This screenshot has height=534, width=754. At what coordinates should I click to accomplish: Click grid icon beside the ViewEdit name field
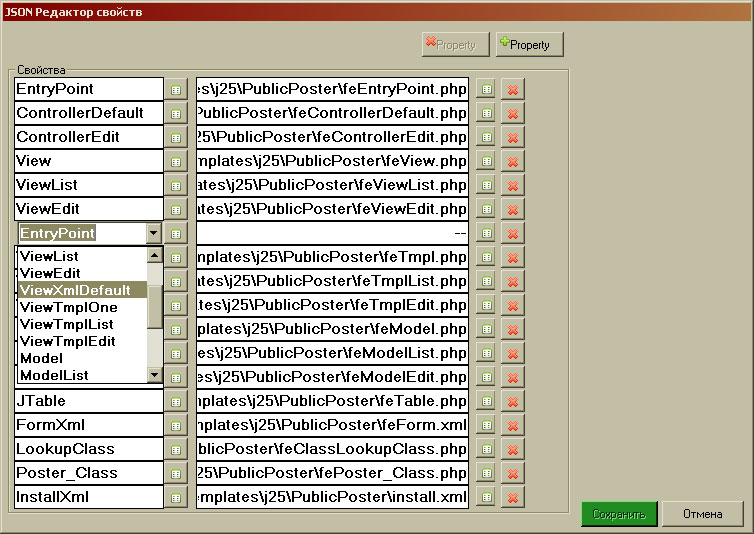[x=176, y=210]
